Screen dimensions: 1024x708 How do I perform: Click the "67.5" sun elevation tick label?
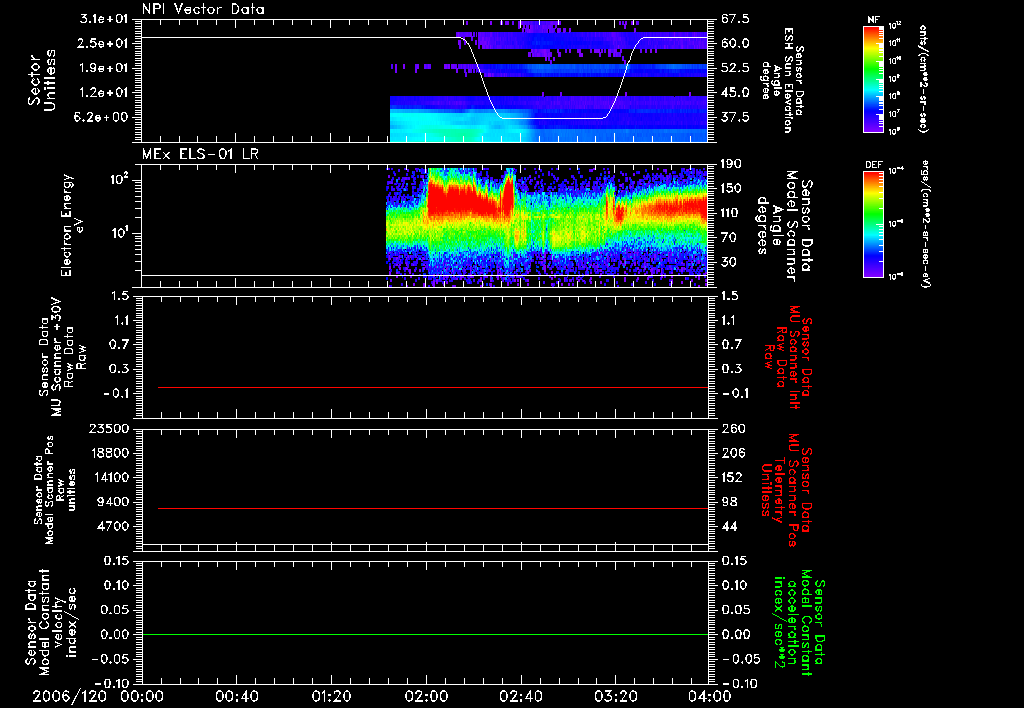[x=735, y=19]
